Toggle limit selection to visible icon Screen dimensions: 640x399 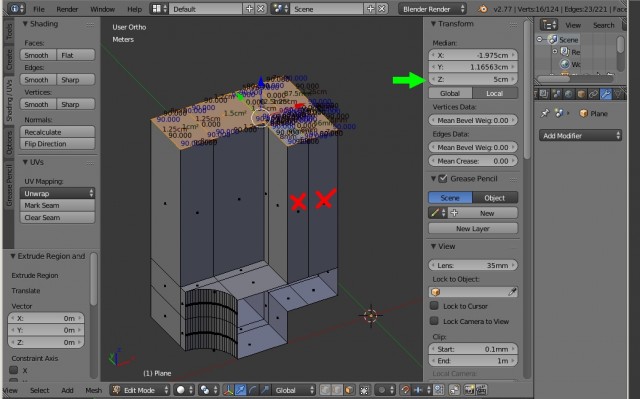click(364, 390)
